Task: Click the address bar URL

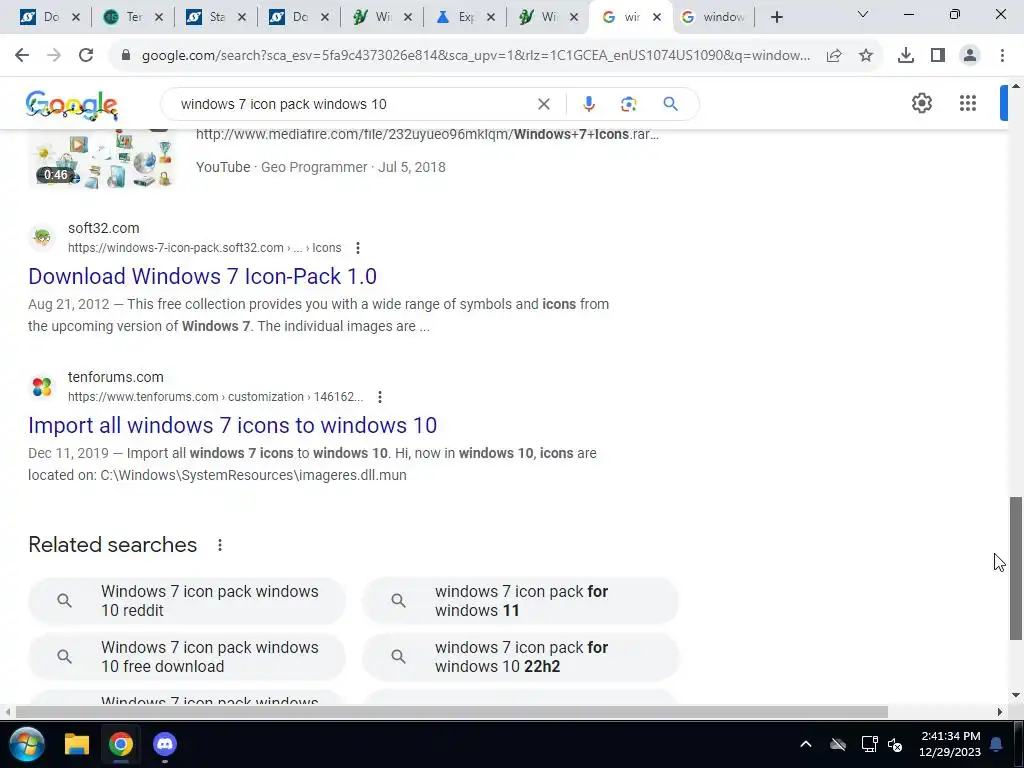Action: pos(475,56)
